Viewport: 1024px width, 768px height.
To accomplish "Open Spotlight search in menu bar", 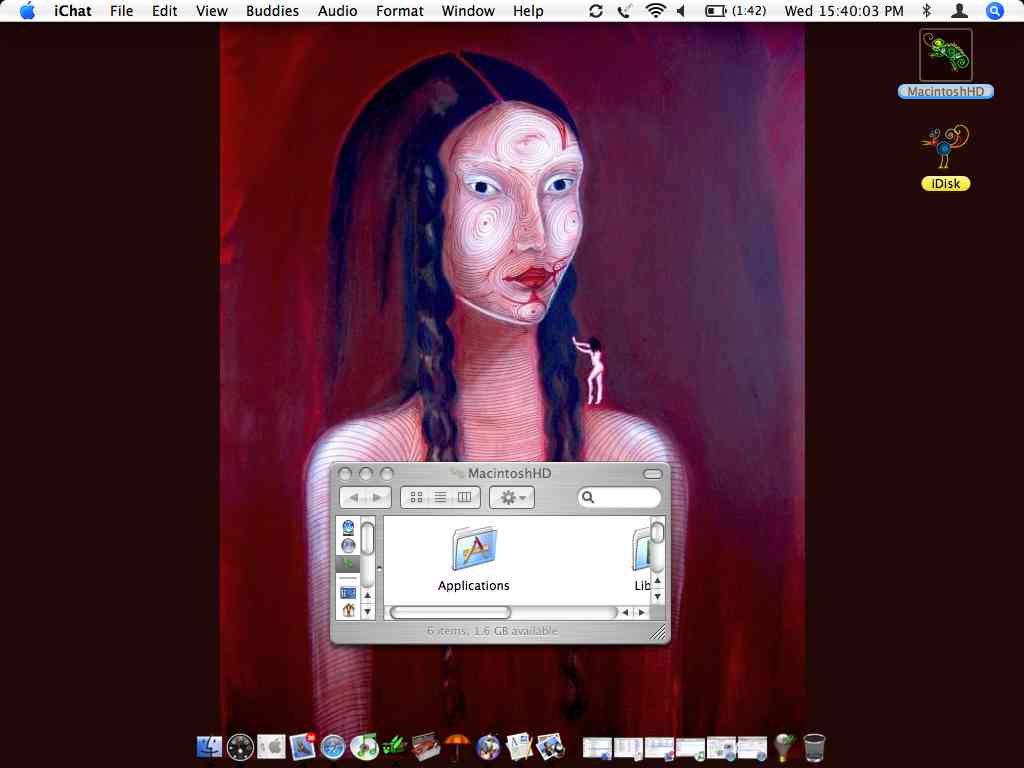I will point(995,11).
